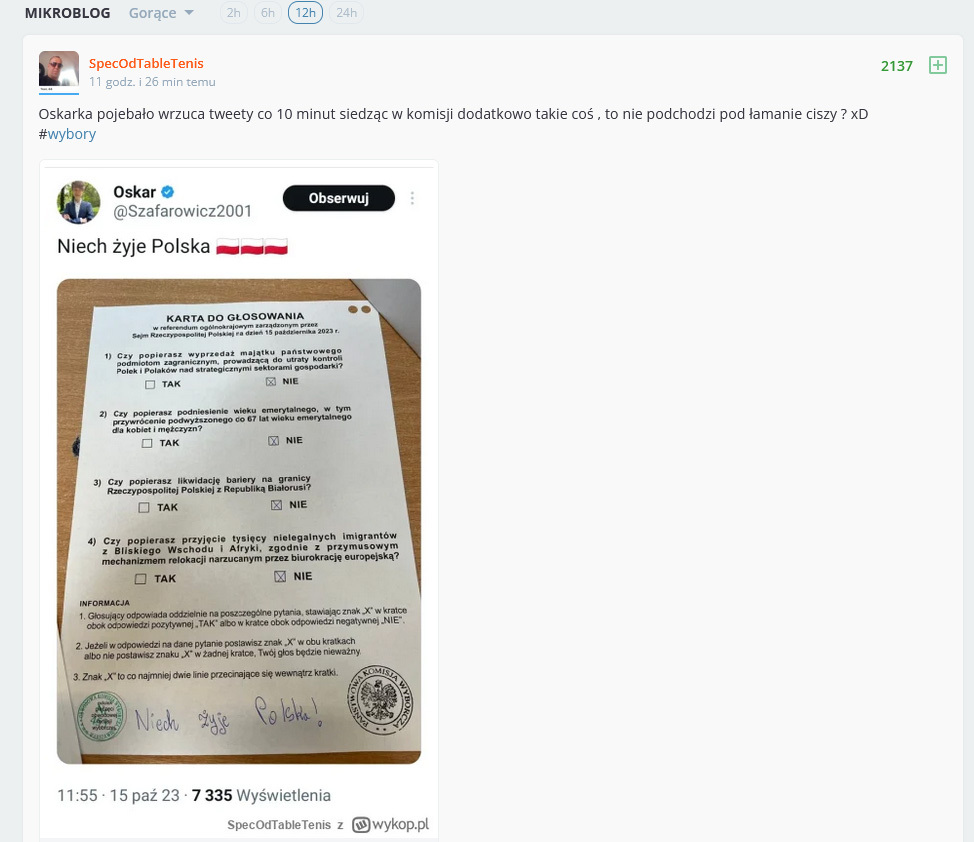974x842 pixels.
Task: Click the 2137 vote count
Action: click(x=896, y=66)
